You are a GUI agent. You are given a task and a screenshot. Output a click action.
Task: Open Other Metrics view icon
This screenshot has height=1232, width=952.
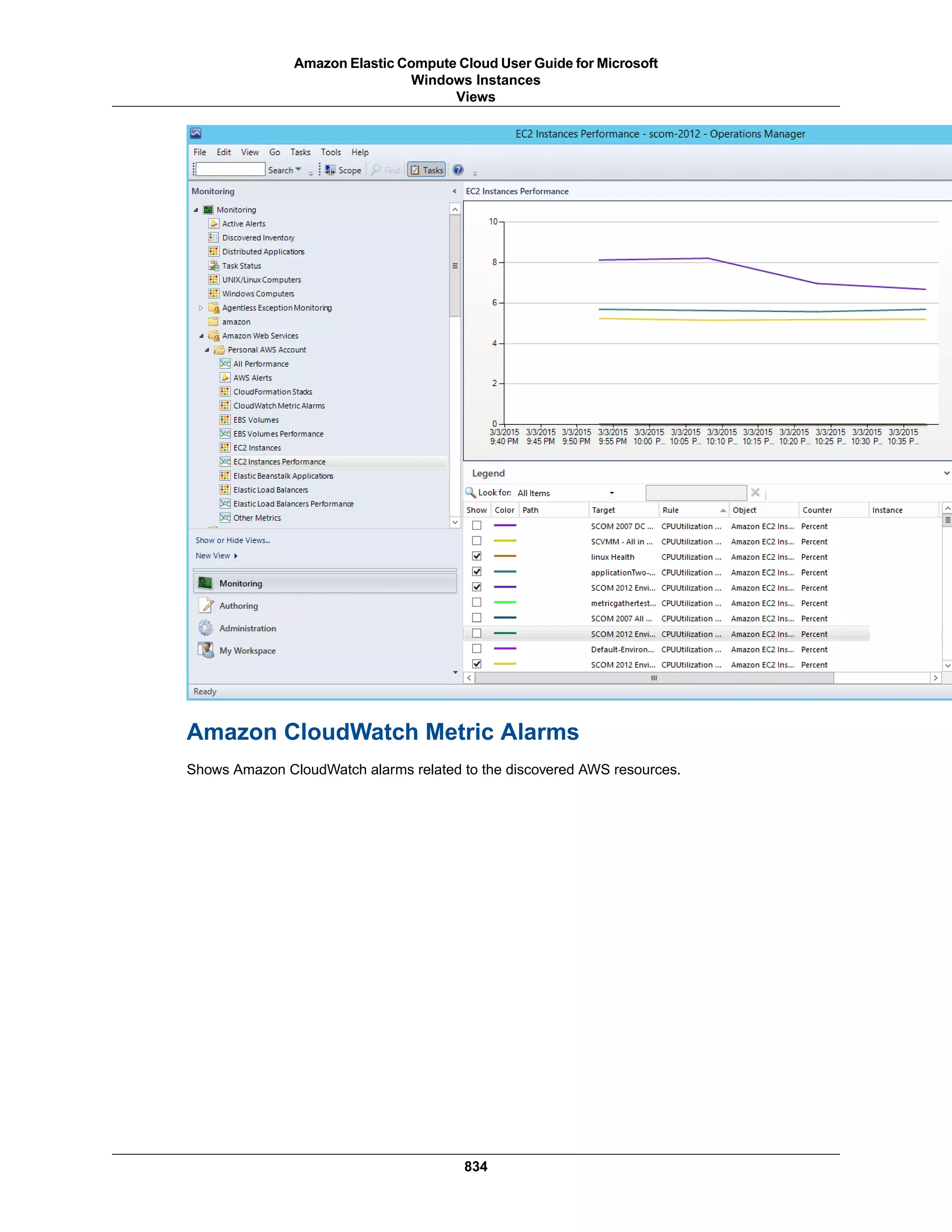pyautogui.click(x=225, y=518)
